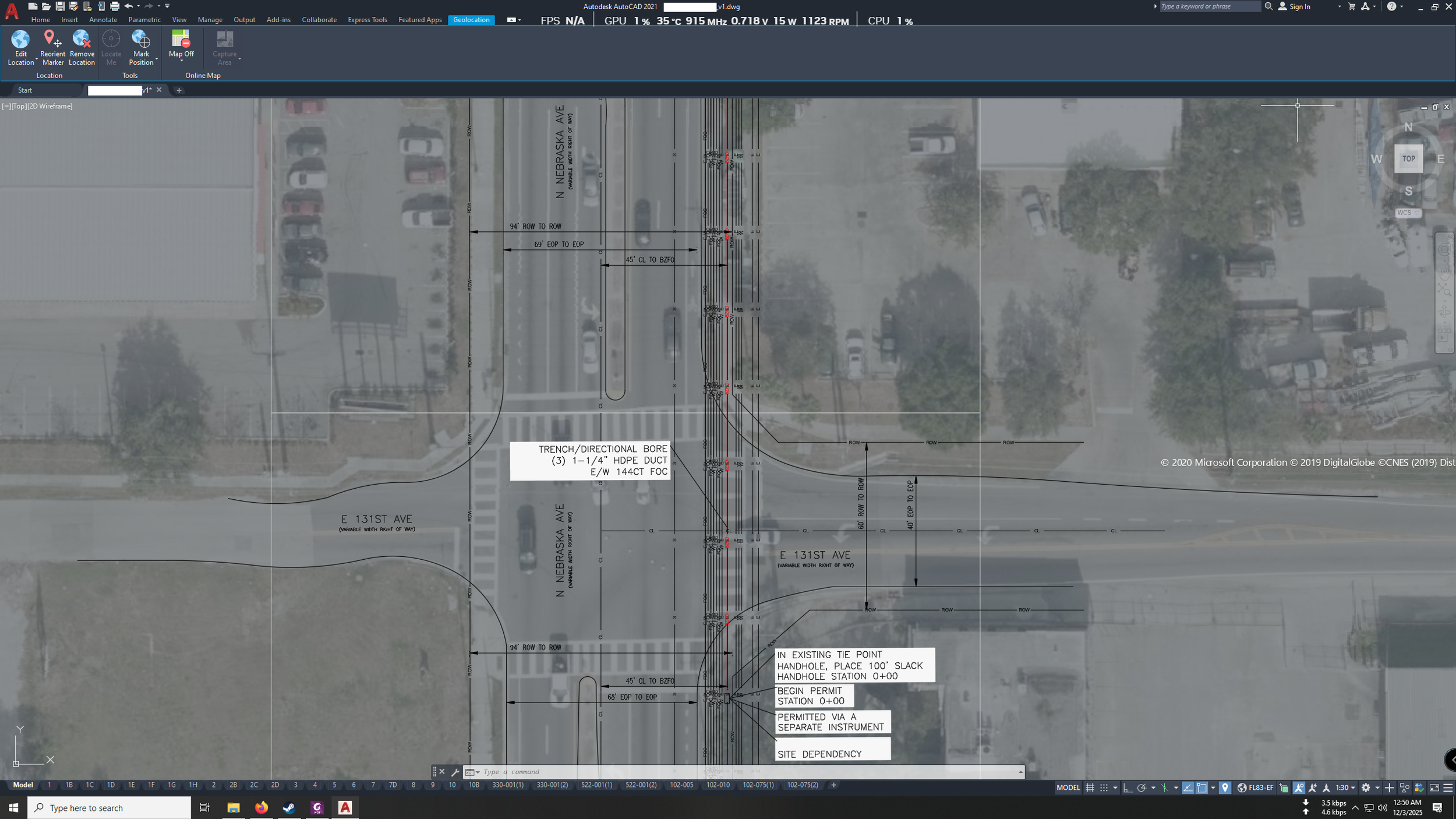This screenshot has width=1456, height=819.
Task: Expand the WCS coordinate system dropdown
Action: click(x=1408, y=213)
